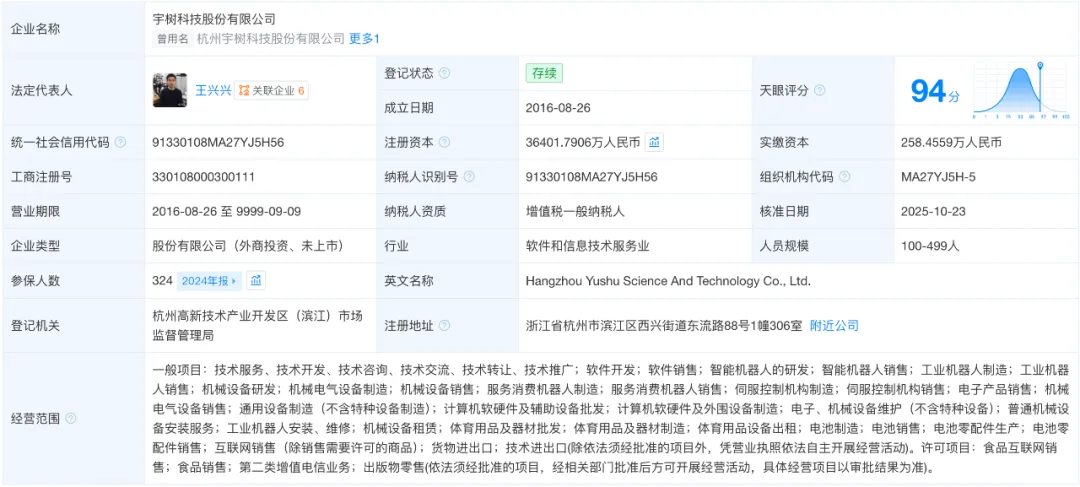The height and width of the screenshot is (487, 1080).
Task: Expand 更多1 former company names
Action: [x=364, y=39]
